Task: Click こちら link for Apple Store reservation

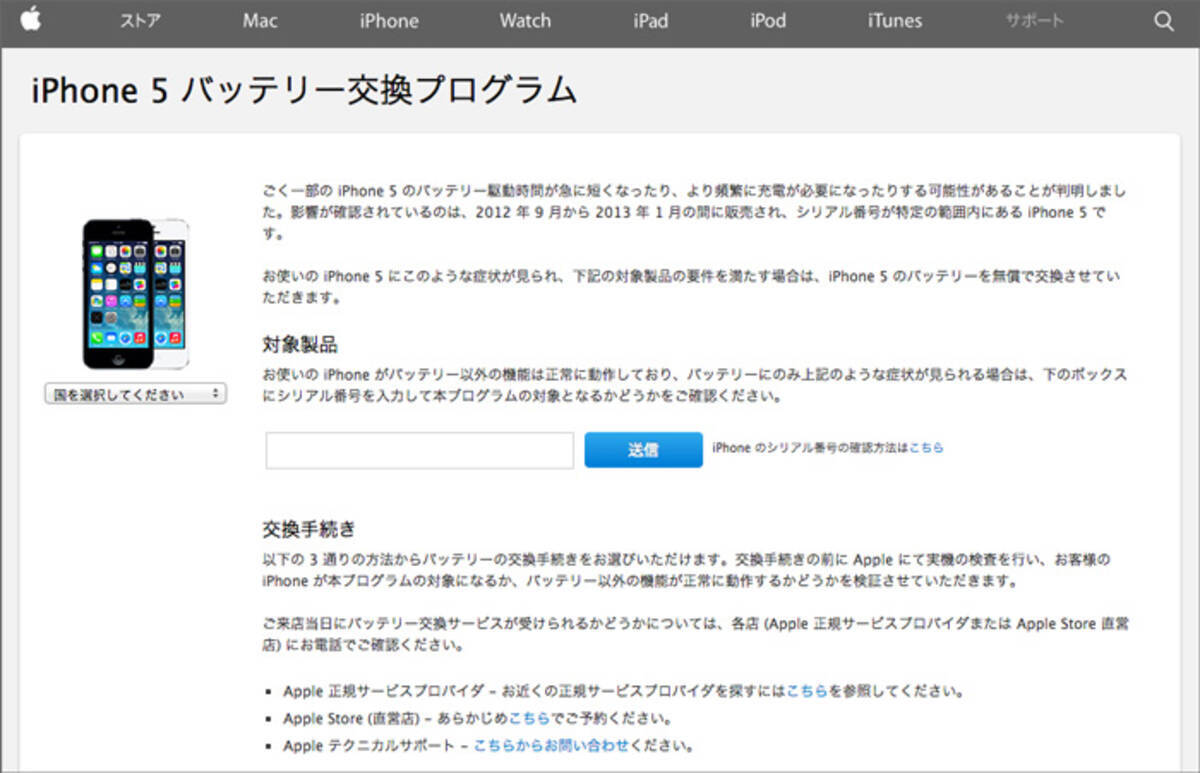Action: coord(529,718)
